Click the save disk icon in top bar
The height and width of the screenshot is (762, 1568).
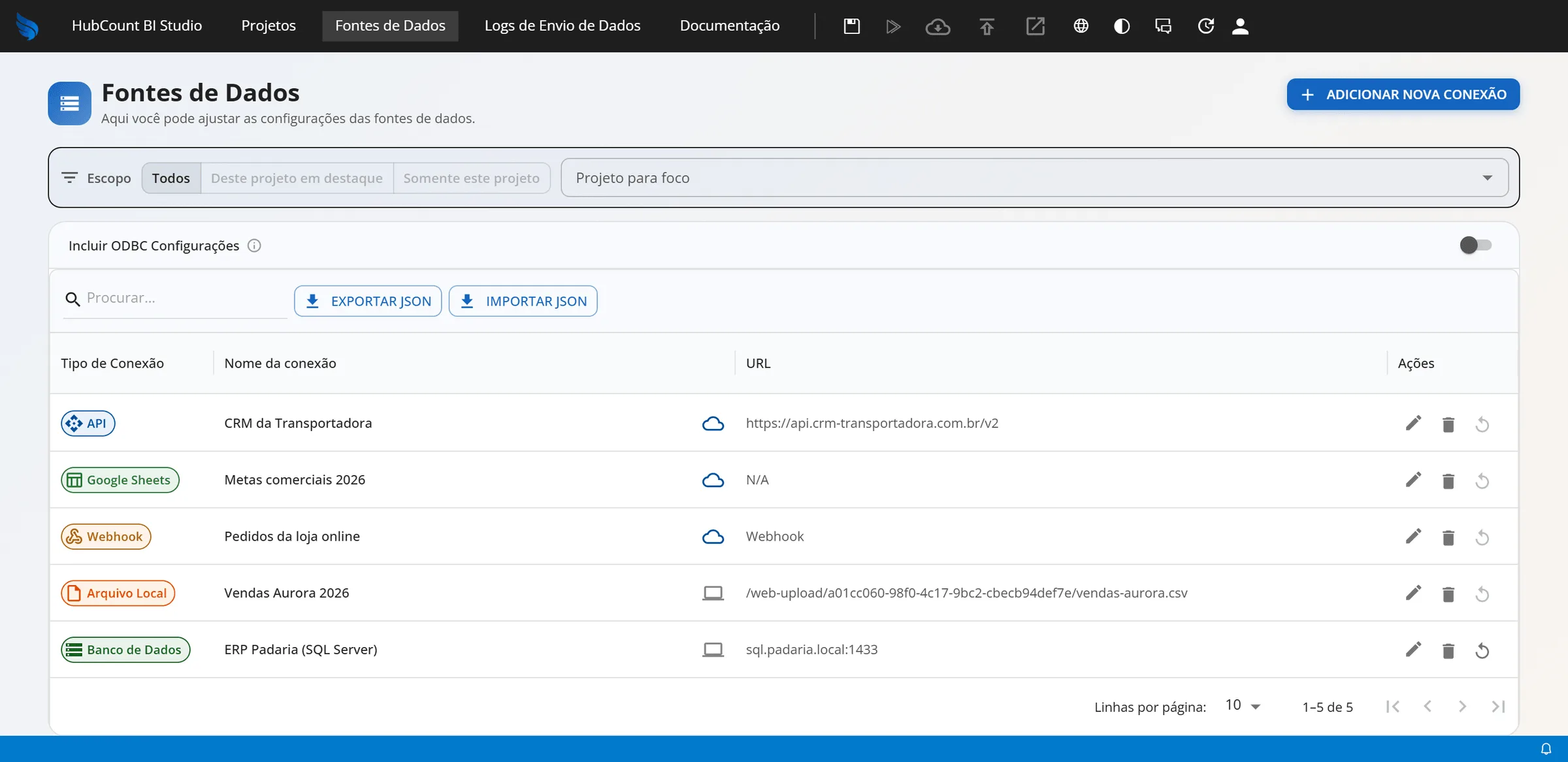[851, 26]
